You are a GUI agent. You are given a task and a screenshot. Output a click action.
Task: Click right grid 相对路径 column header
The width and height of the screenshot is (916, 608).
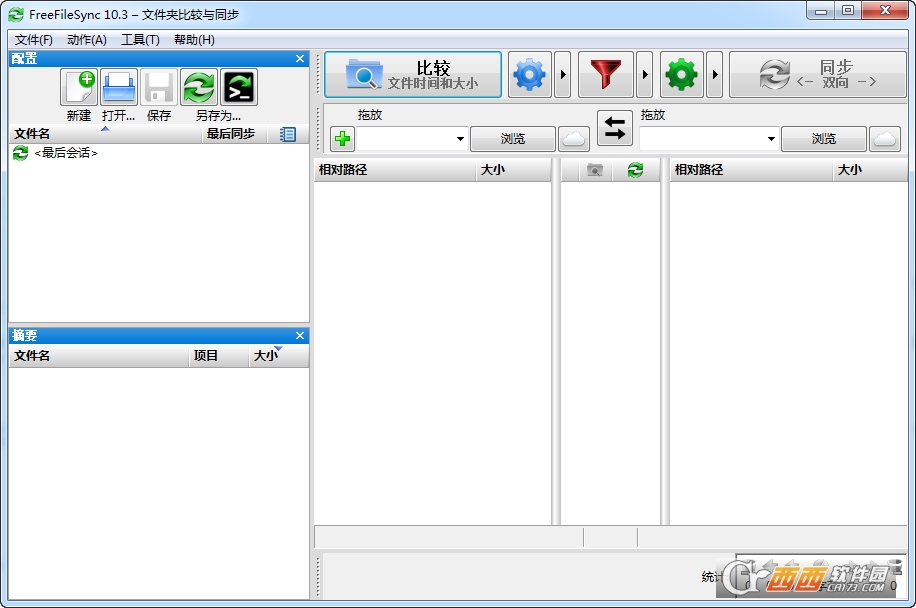[x=751, y=170]
